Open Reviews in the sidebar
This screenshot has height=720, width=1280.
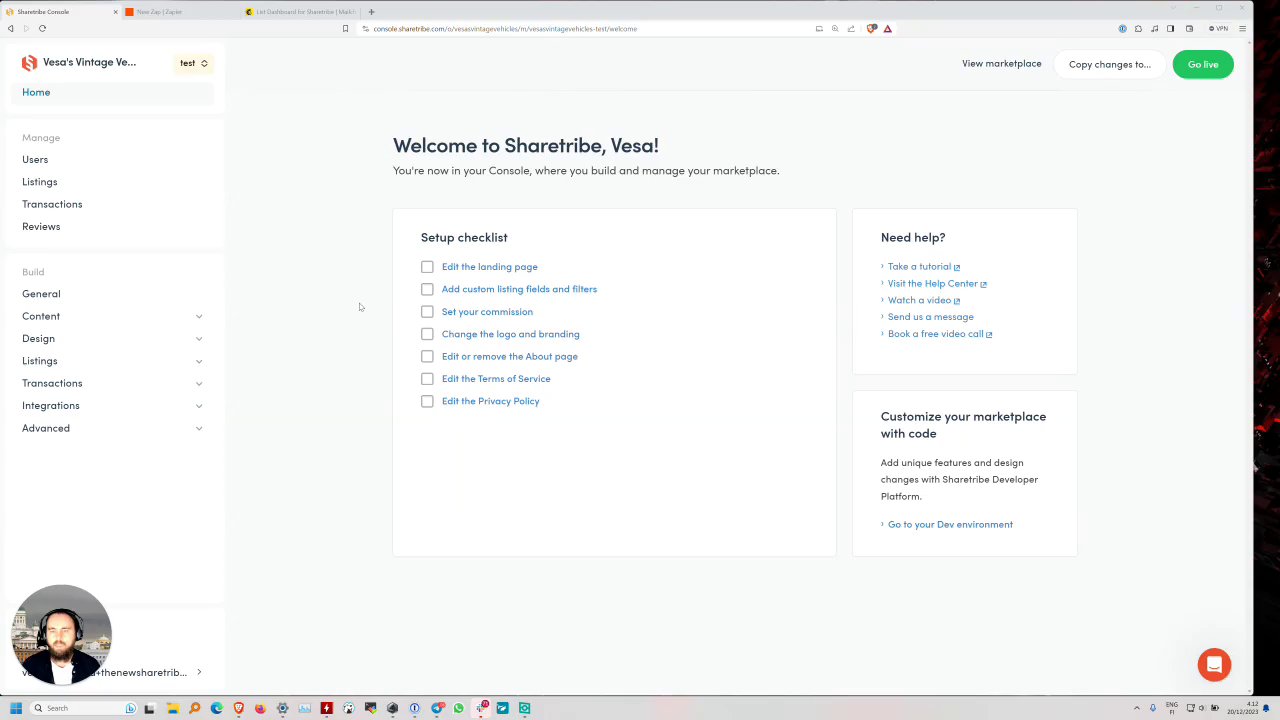pos(41,226)
